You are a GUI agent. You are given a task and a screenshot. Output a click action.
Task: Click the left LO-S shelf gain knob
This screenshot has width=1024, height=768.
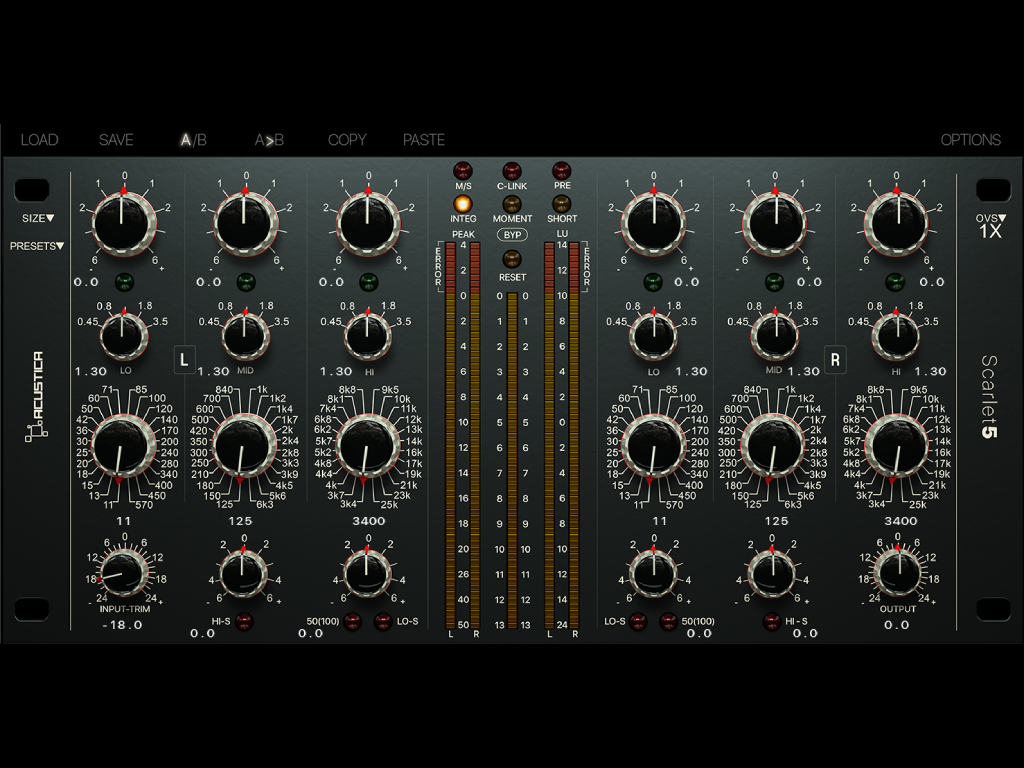(368, 574)
